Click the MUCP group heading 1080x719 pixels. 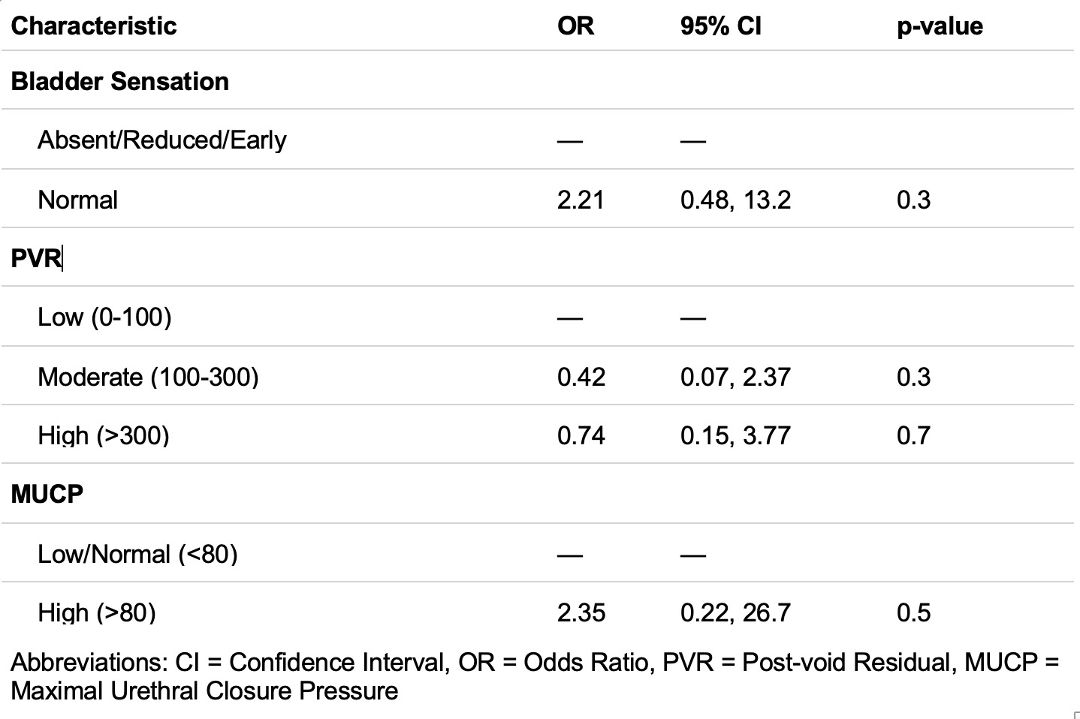tap(47, 494)
